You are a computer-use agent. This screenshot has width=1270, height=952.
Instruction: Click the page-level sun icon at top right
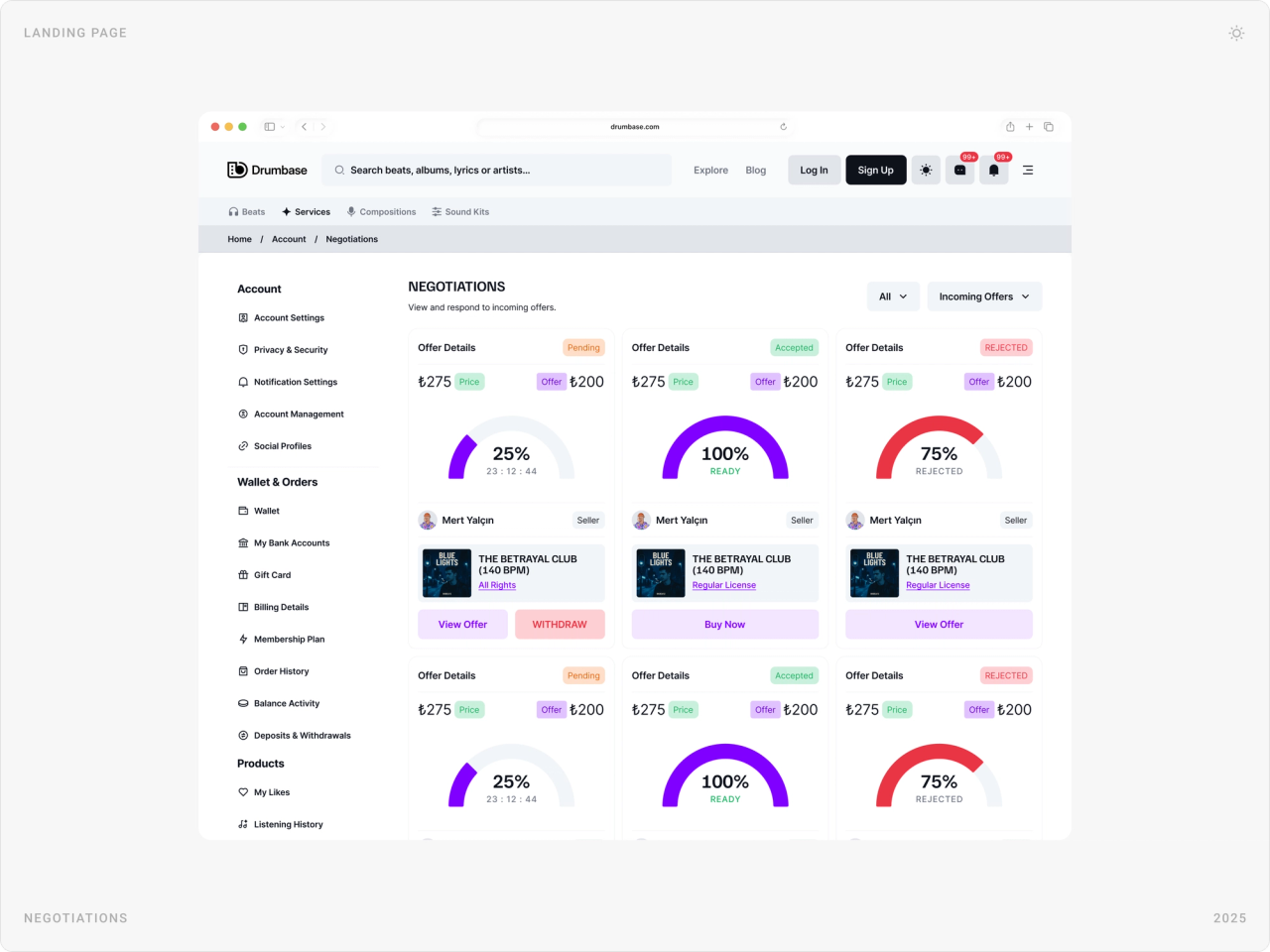(x=1236, y=33)
